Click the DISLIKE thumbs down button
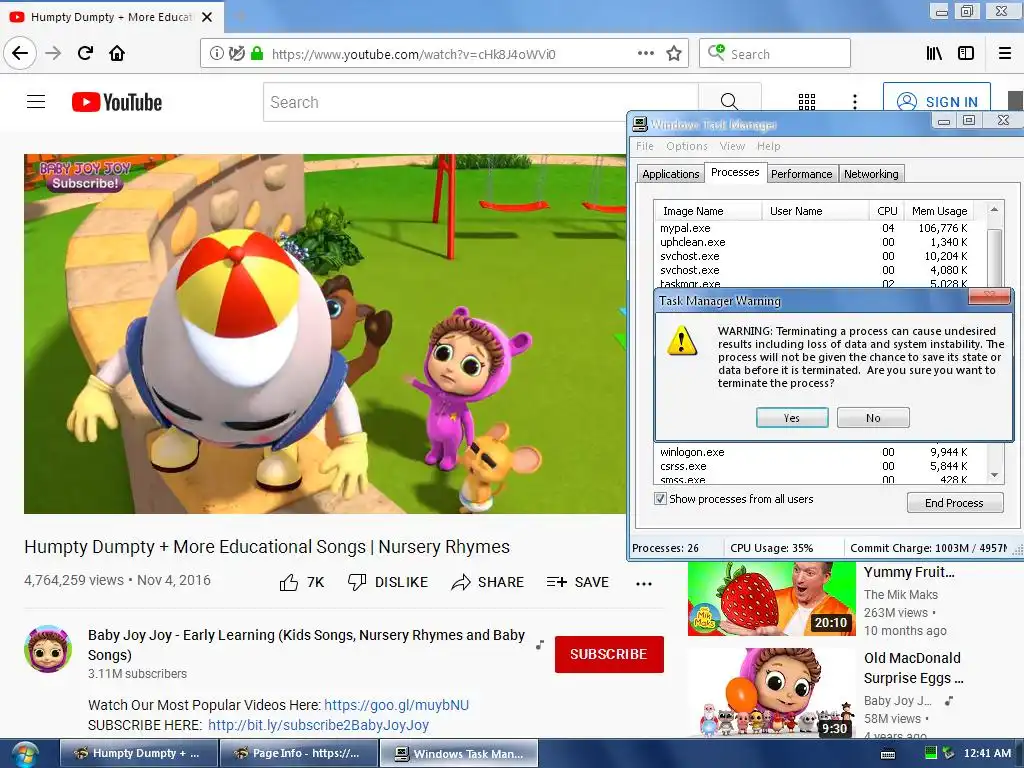 [x=388, y=582]
